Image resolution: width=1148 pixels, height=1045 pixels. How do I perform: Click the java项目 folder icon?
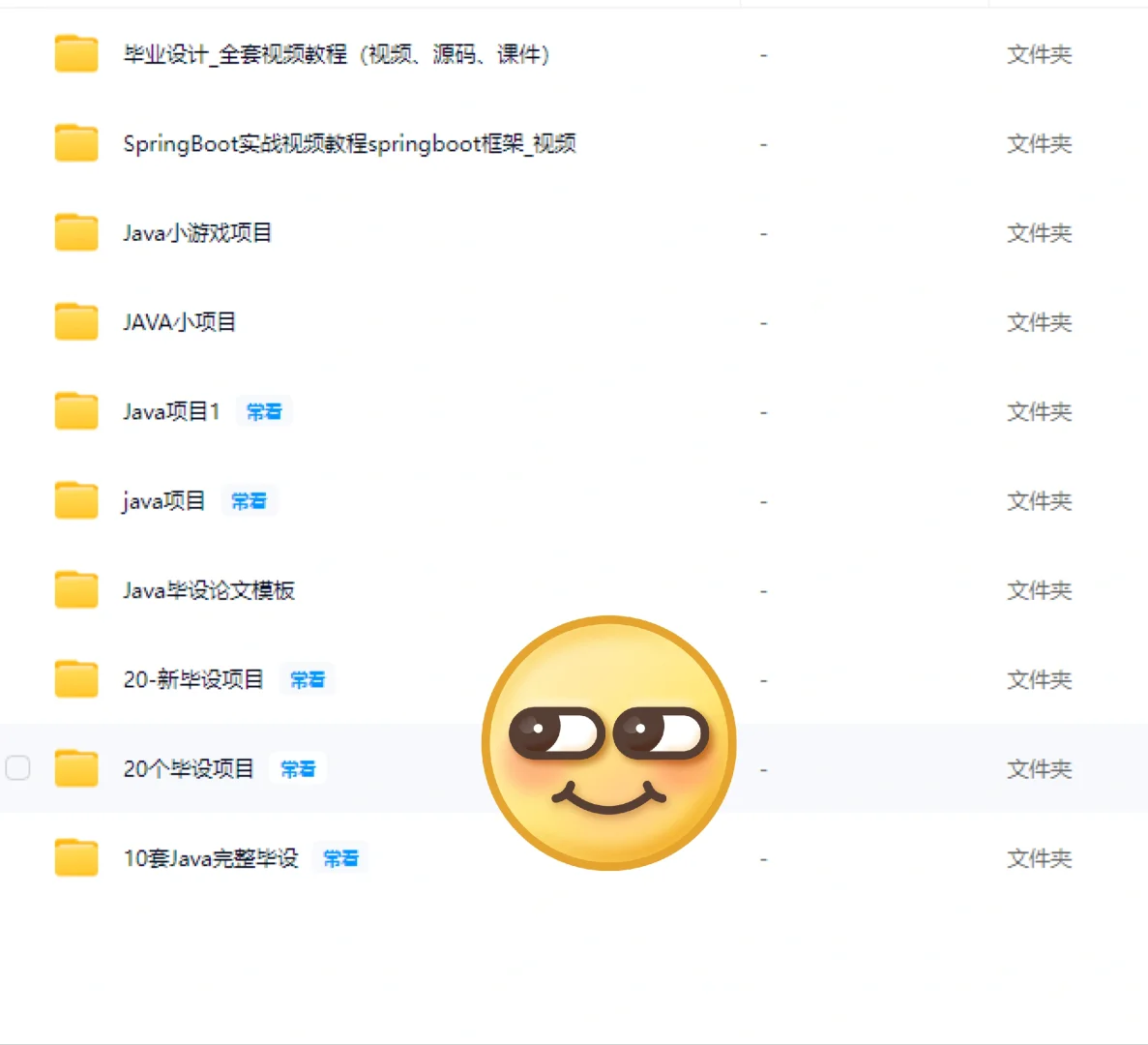point(75,500)
